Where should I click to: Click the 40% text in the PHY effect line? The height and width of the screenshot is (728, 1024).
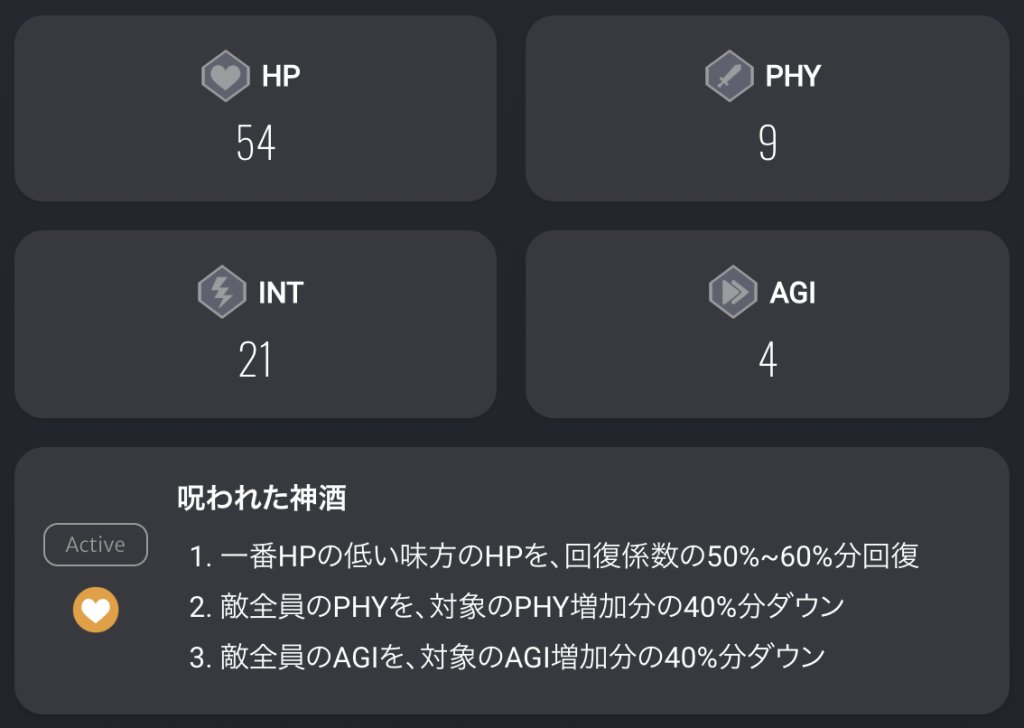pyautogui.click(x=728, y=607)
